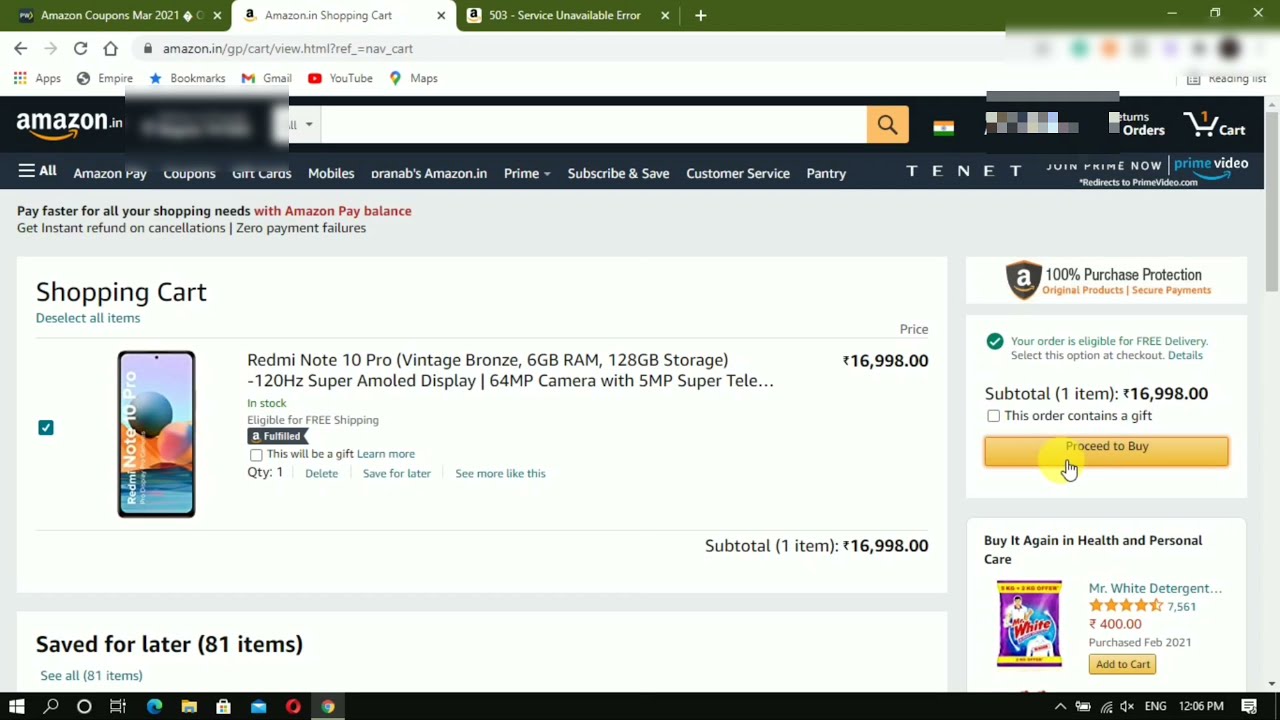Open Redmi Note 10 Pro product title
1280x720 pixels.
[510, 370]
